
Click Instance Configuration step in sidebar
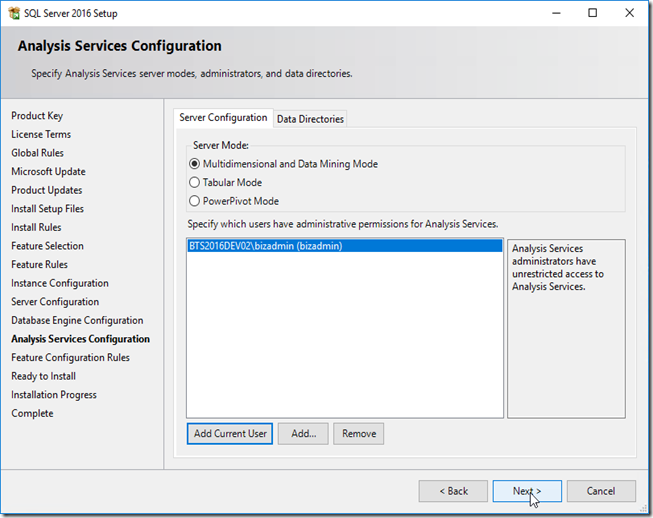[60, 283]
